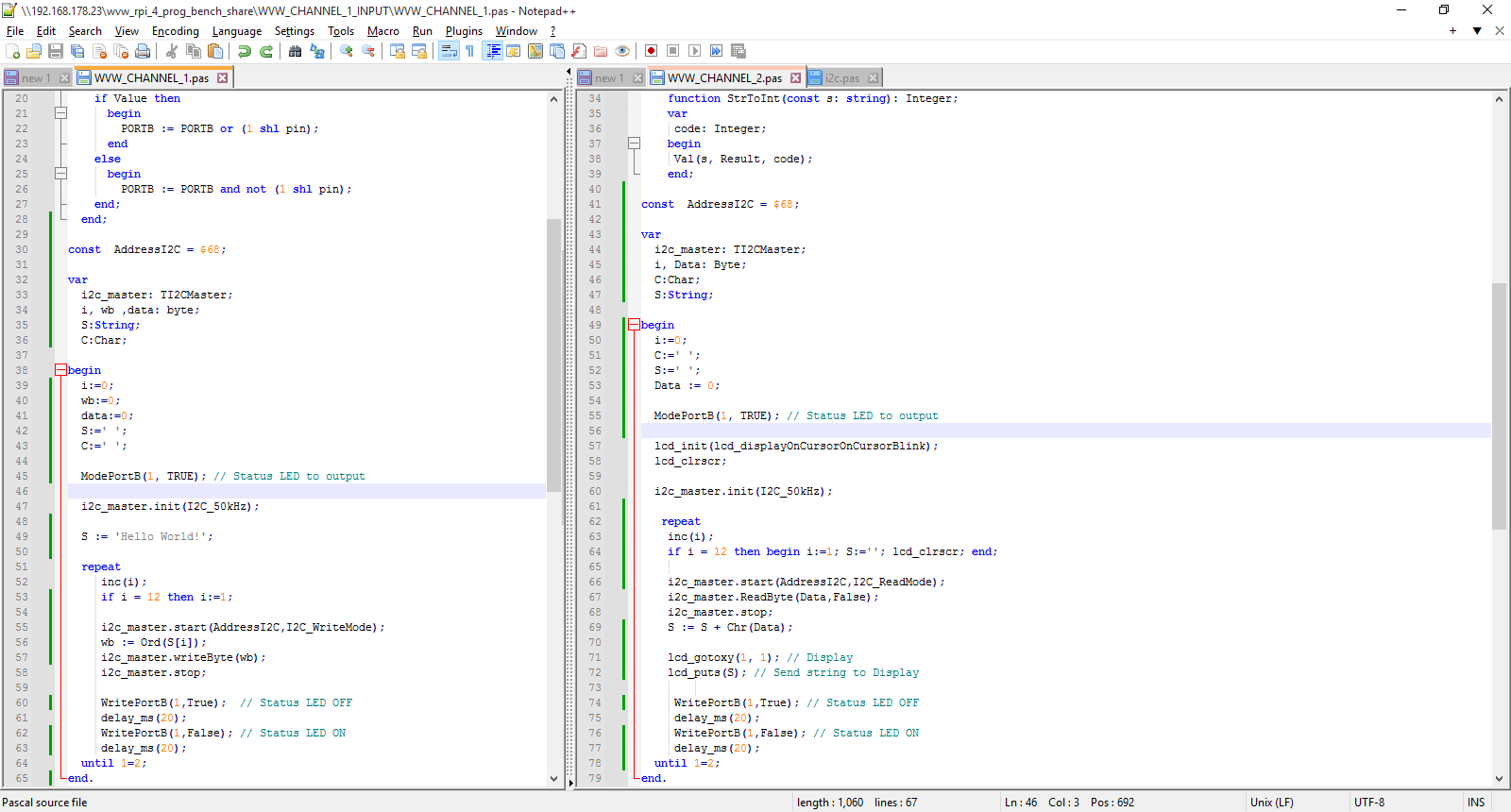Toggle synchronized horizontal scrolling
This screenshot has height=812, width=1511.
[x=419, y=51]
